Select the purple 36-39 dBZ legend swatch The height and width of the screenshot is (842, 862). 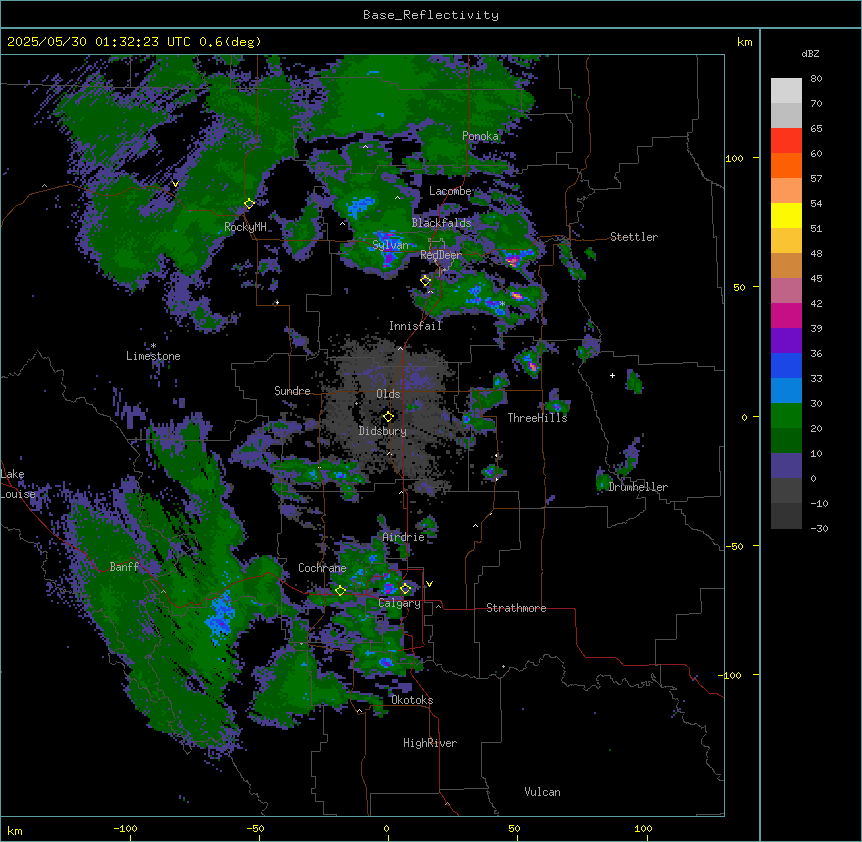pyautogui.click(x=786, y=340)
